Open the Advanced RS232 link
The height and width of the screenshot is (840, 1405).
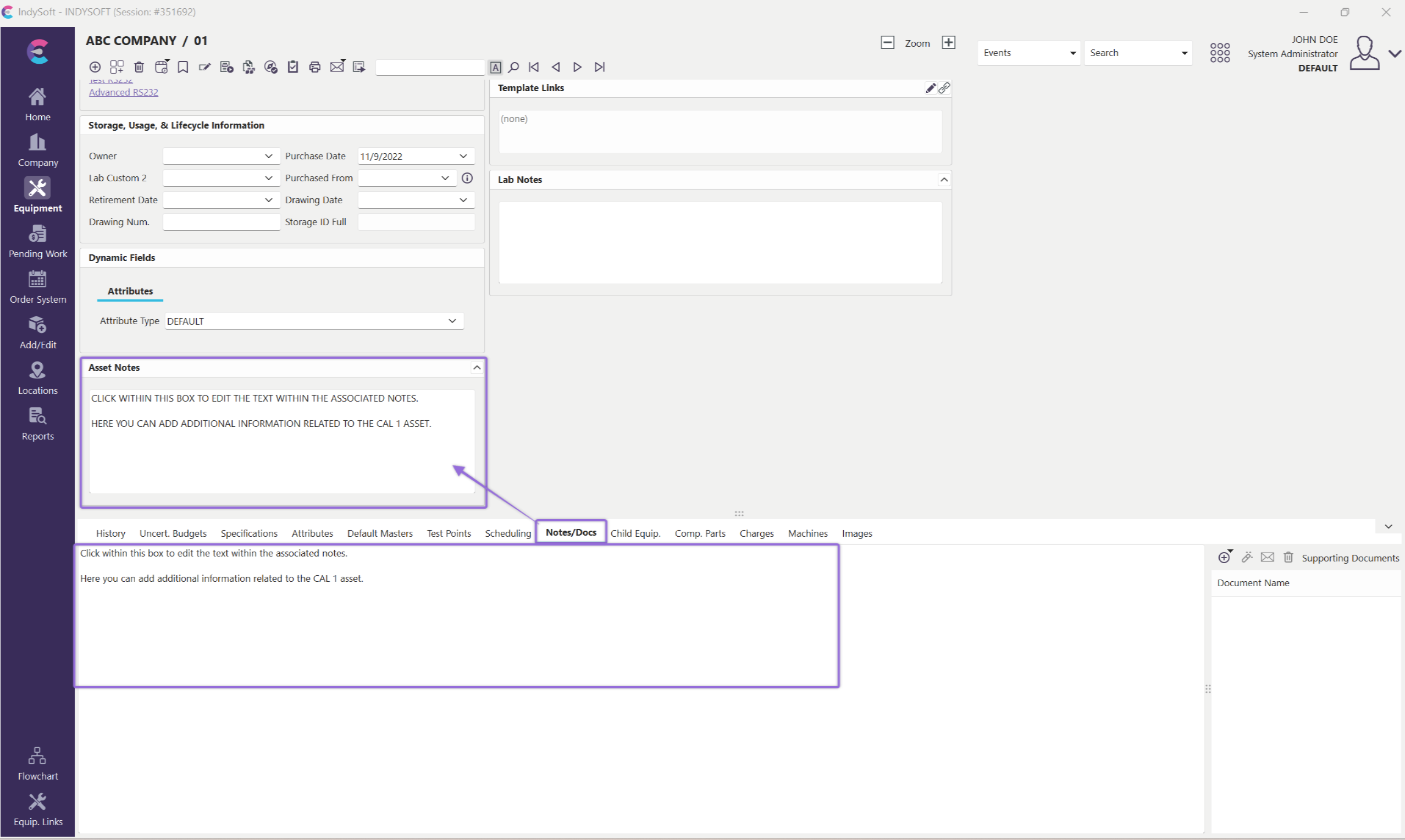(x=124, y=92)
